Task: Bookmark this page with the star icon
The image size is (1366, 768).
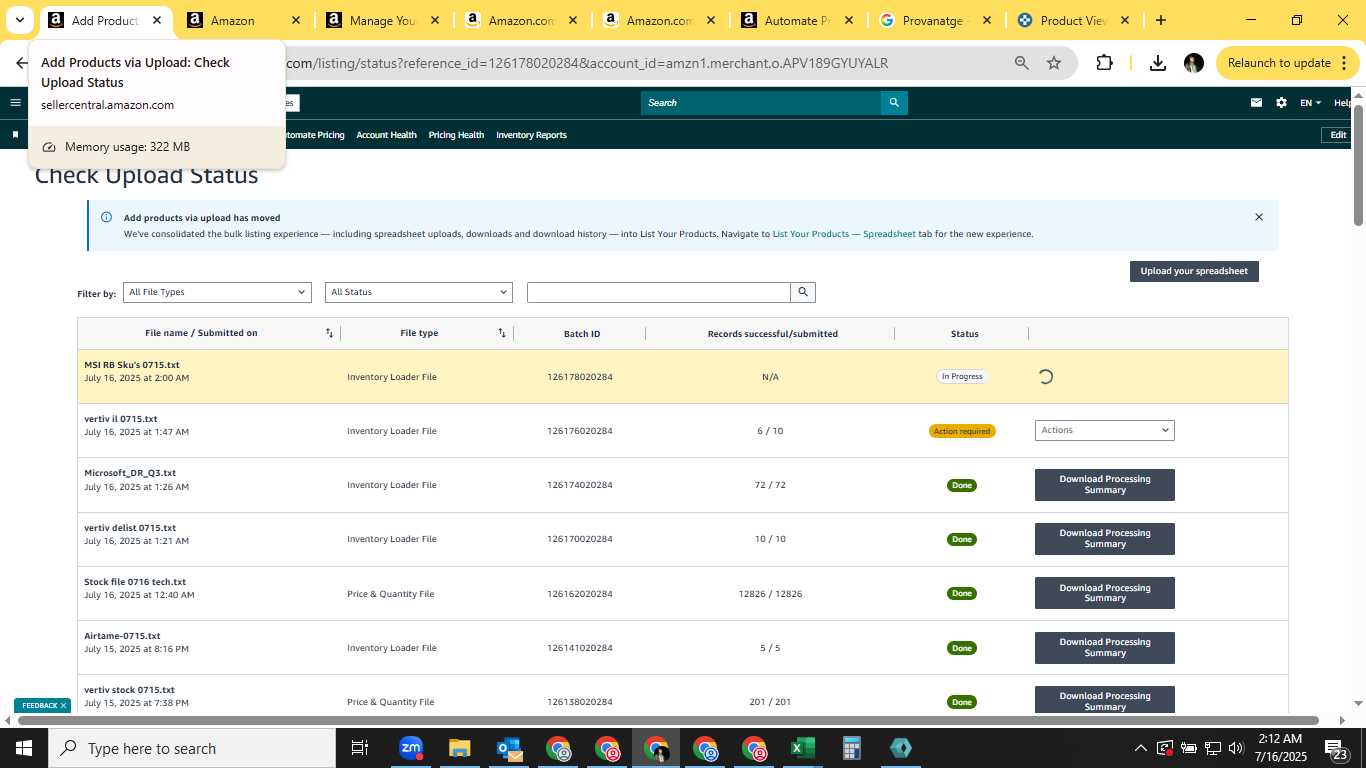Action: pos(1054,63)
